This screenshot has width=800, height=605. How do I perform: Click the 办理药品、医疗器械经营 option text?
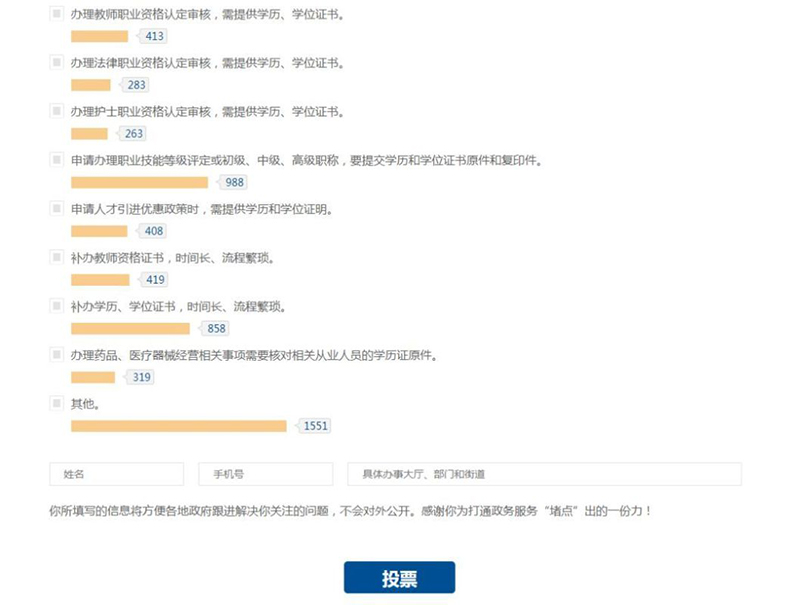[x=254, y=356]
